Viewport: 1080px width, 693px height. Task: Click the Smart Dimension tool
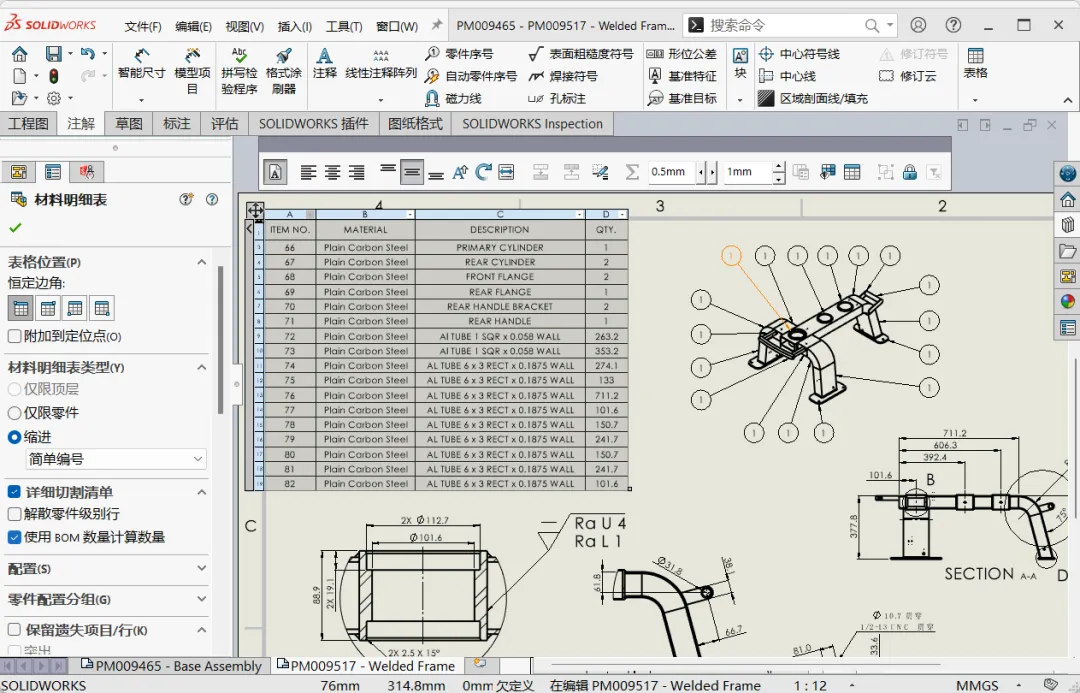[x=141, y=63]
